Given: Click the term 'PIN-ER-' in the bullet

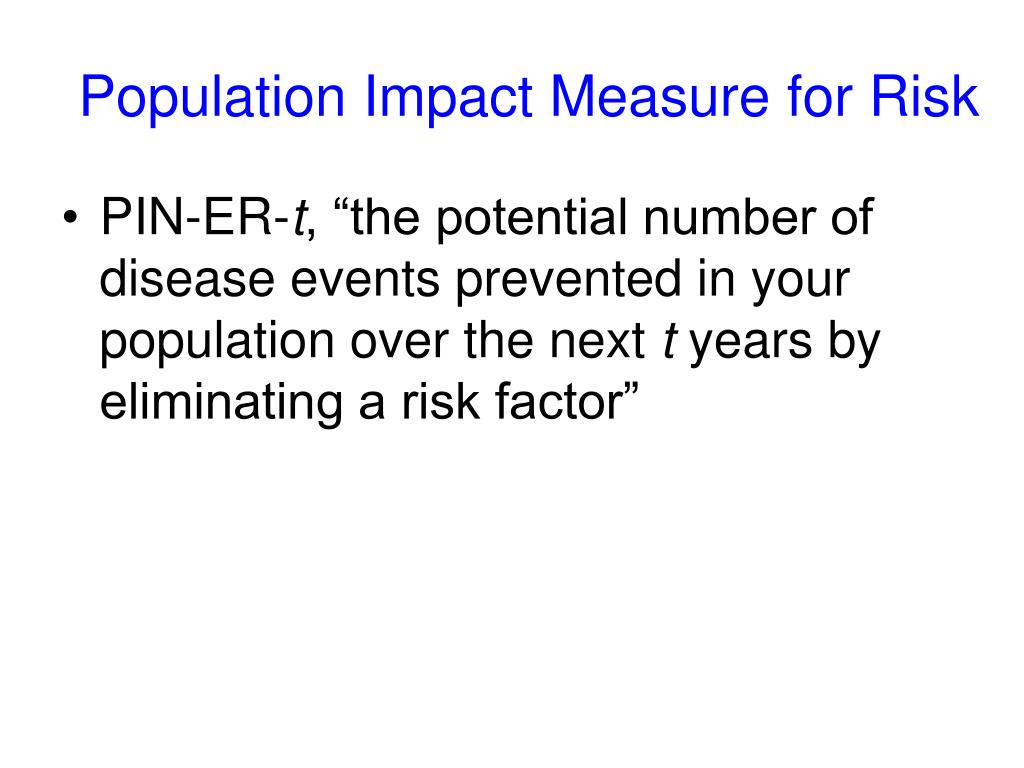Looking at the screenshot, I should tap(195, 217).
